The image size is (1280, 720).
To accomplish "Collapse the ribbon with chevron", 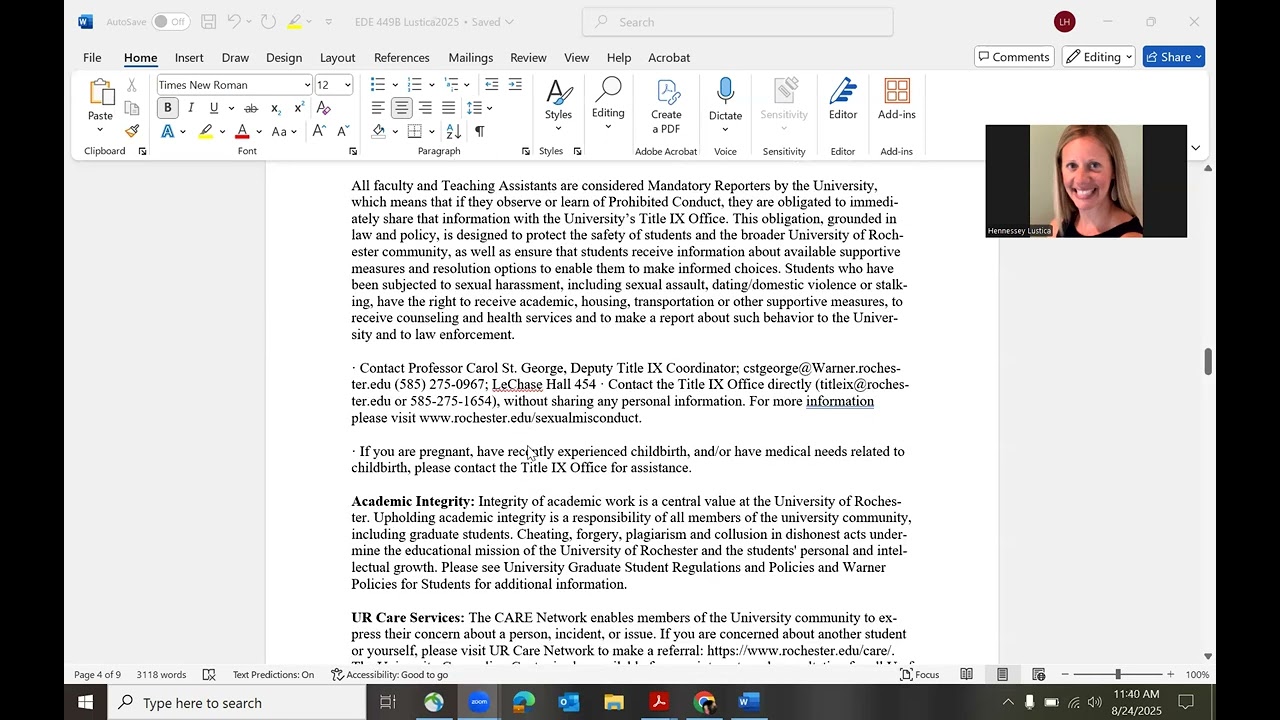I will point(1195,148).
